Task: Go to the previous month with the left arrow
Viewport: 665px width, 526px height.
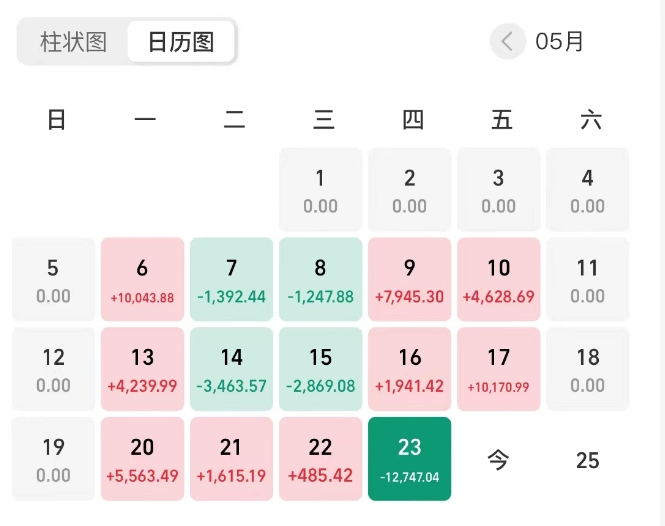Action: 507,42
